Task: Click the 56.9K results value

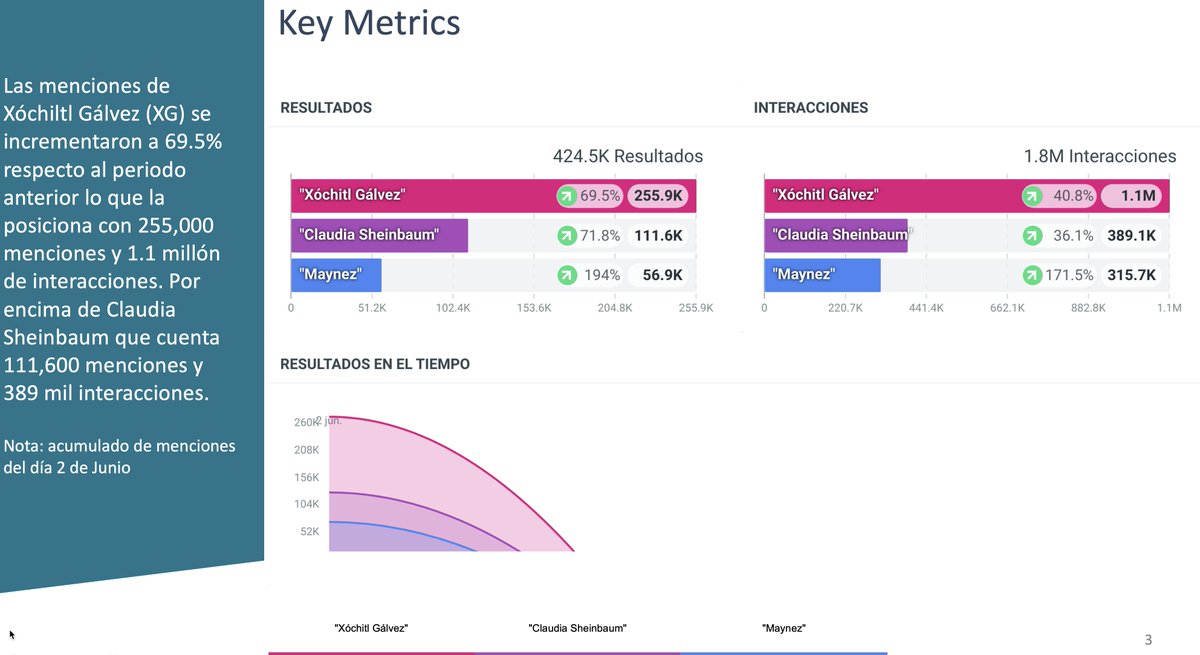Action: point(663,275)
